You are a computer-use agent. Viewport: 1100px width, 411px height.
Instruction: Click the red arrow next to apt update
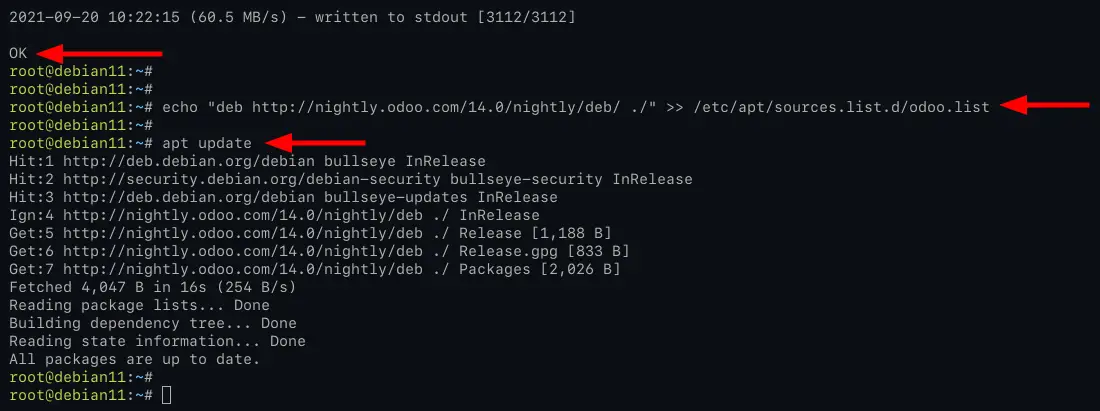pos(315,143)
